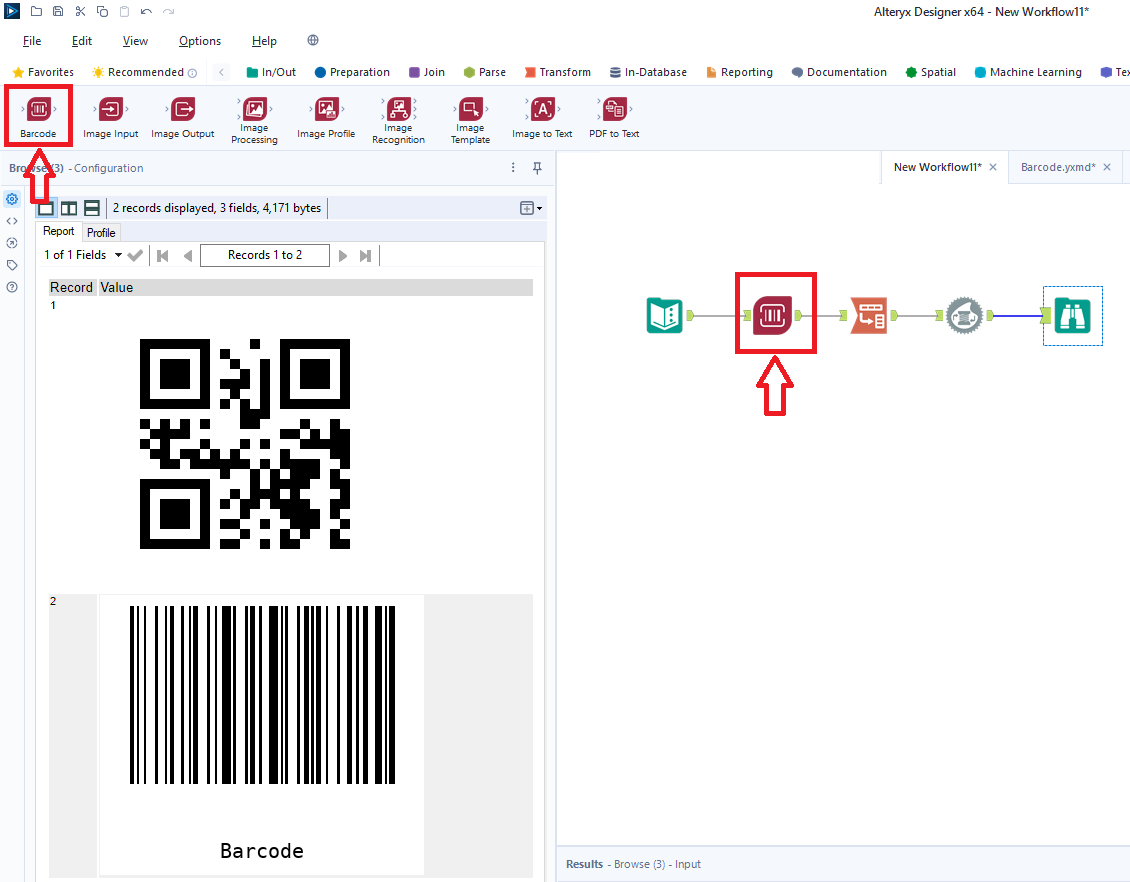Switch Browse results to horizontal split layout

(91, 207)
